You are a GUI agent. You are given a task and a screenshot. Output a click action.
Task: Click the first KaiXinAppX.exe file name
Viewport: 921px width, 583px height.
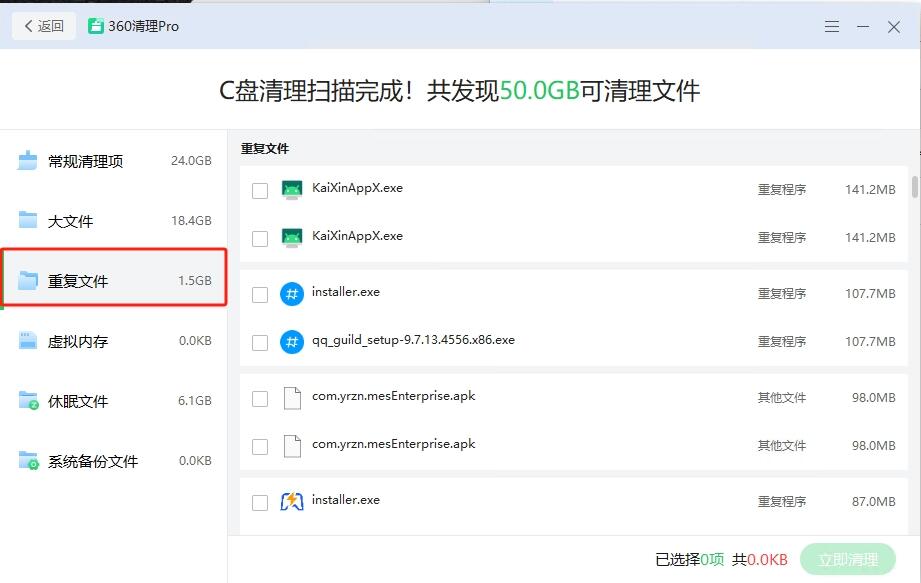click(x=357, y=188)
